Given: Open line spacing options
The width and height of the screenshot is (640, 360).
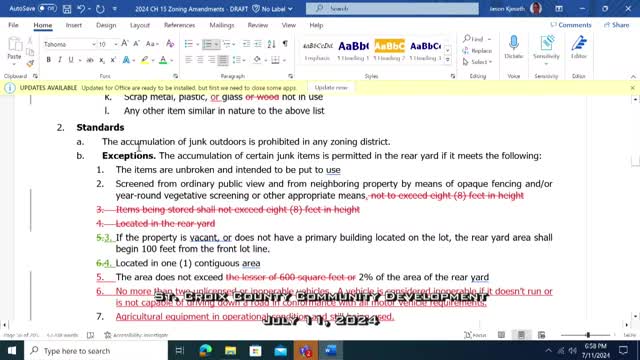Looking at the screenshot, I should pos(238,60).
